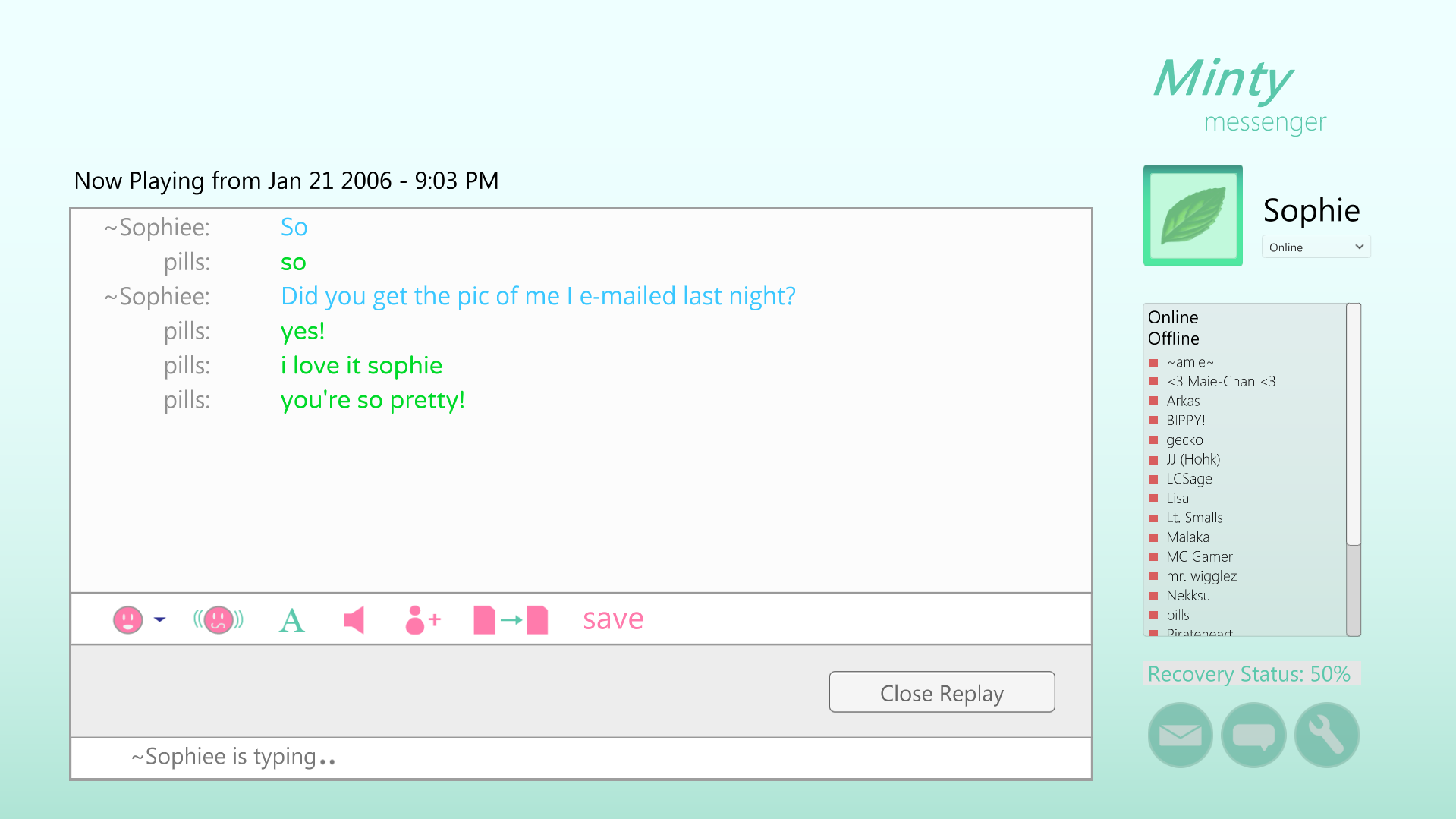Image resolution: width=1456 pixels, height=819 pixels.
Task: Send a nudge with the shaking face icon
Action: click(219, 619)
